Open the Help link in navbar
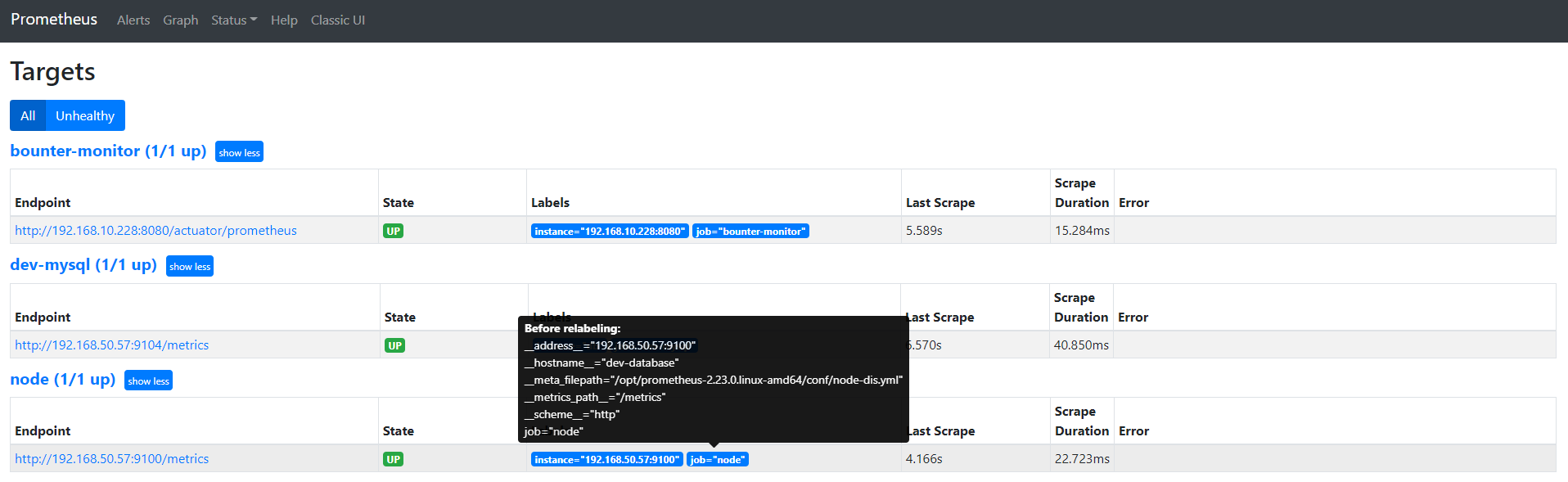The height and width of the screenshot is (482, 1568). pos(284,20)
